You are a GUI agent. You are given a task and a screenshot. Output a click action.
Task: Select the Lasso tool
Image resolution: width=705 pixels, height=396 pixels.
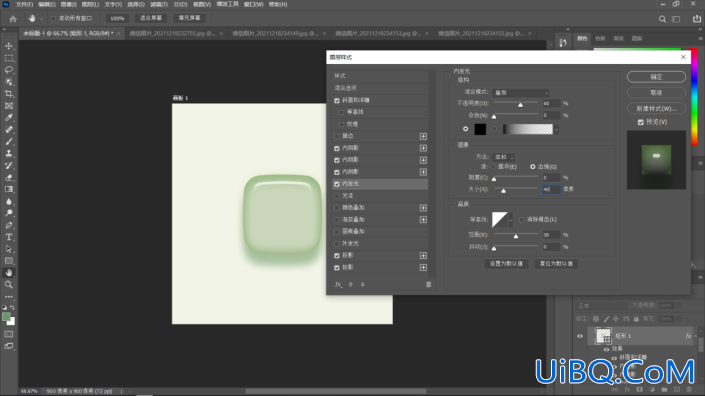(x=9, y=70)
